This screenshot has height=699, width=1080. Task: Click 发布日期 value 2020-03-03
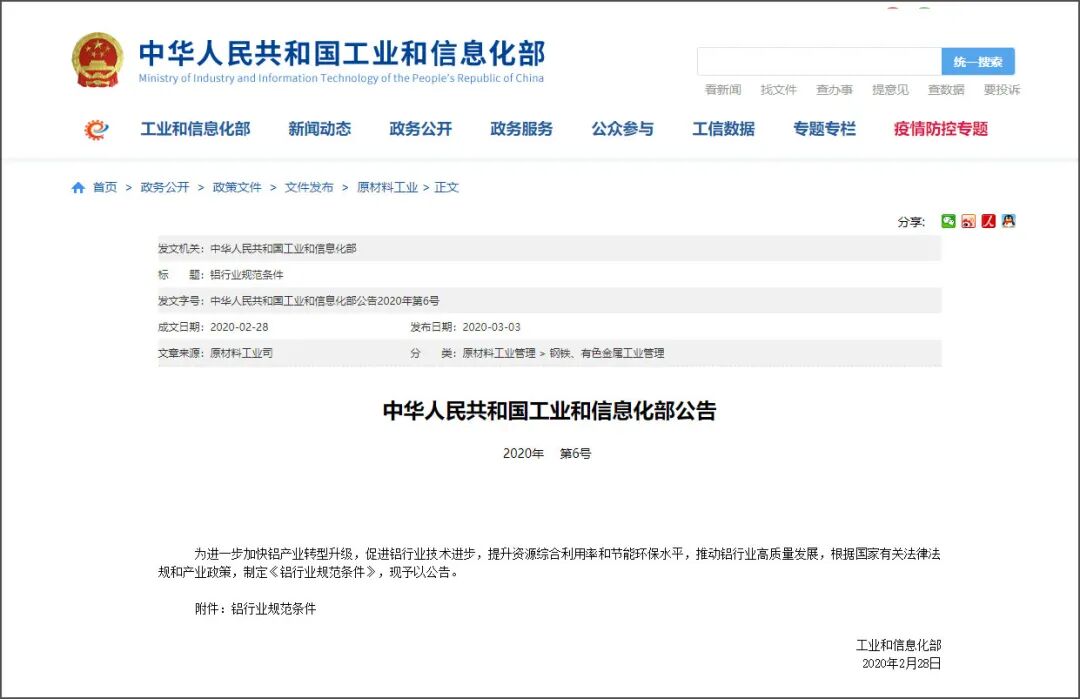coord(491,327)
